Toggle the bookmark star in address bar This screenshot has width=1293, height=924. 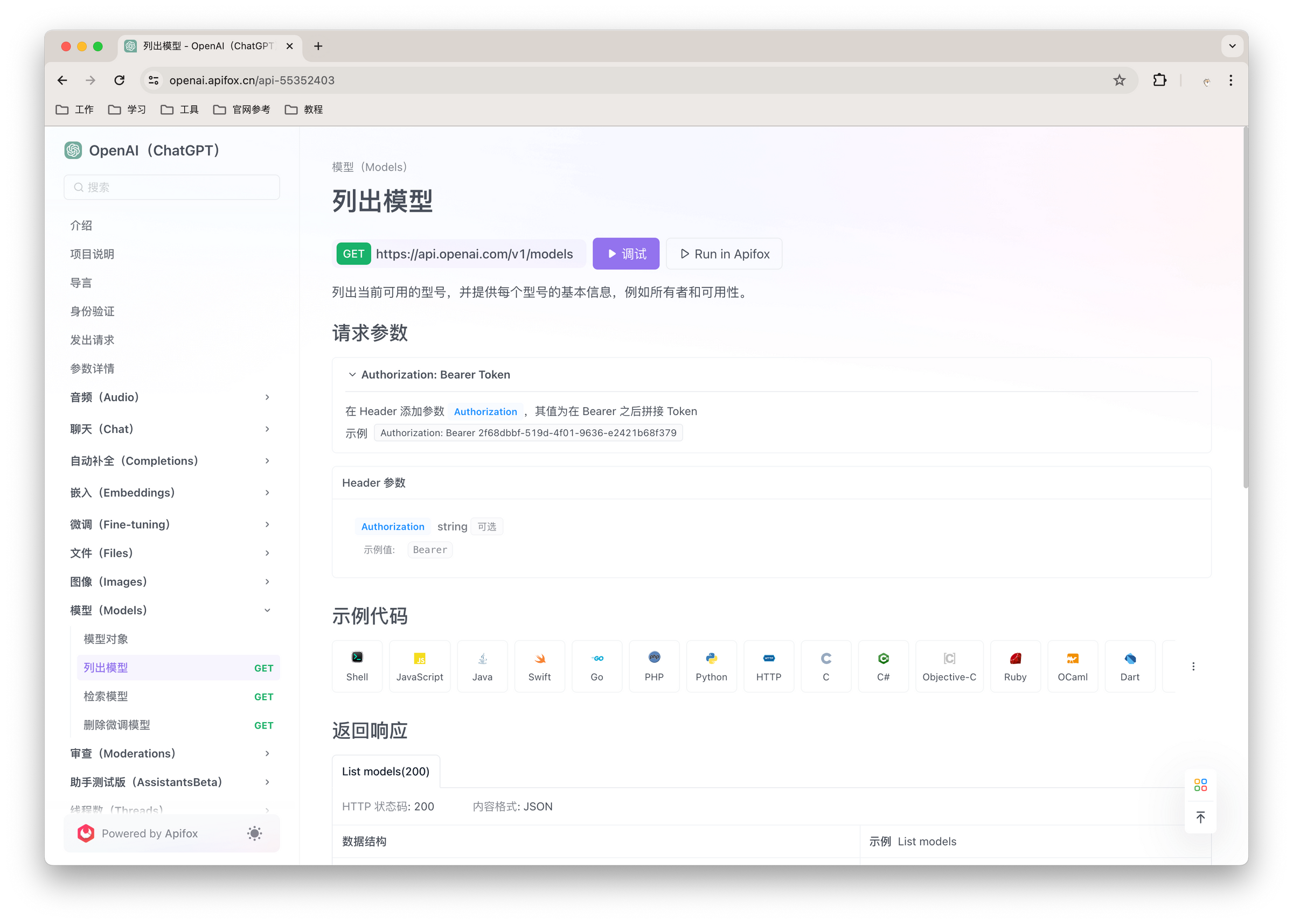tap(1119, 80)
